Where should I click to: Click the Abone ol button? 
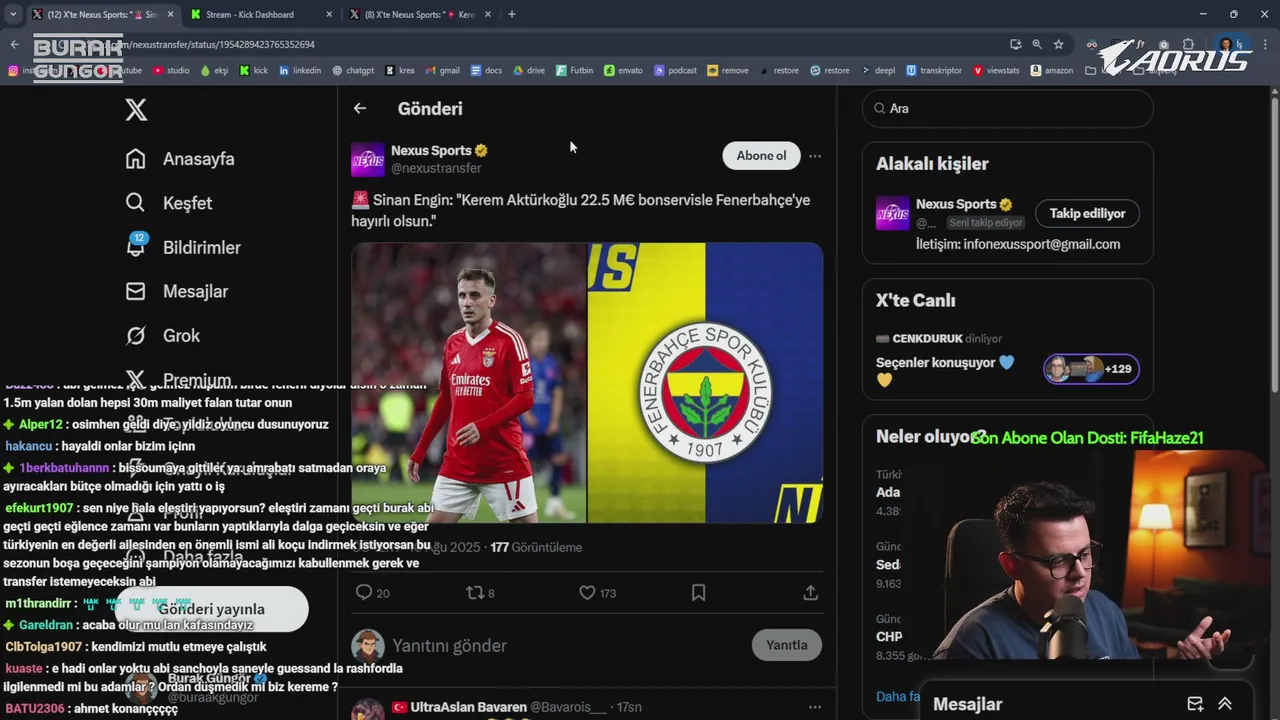click(x=761, y=155)
